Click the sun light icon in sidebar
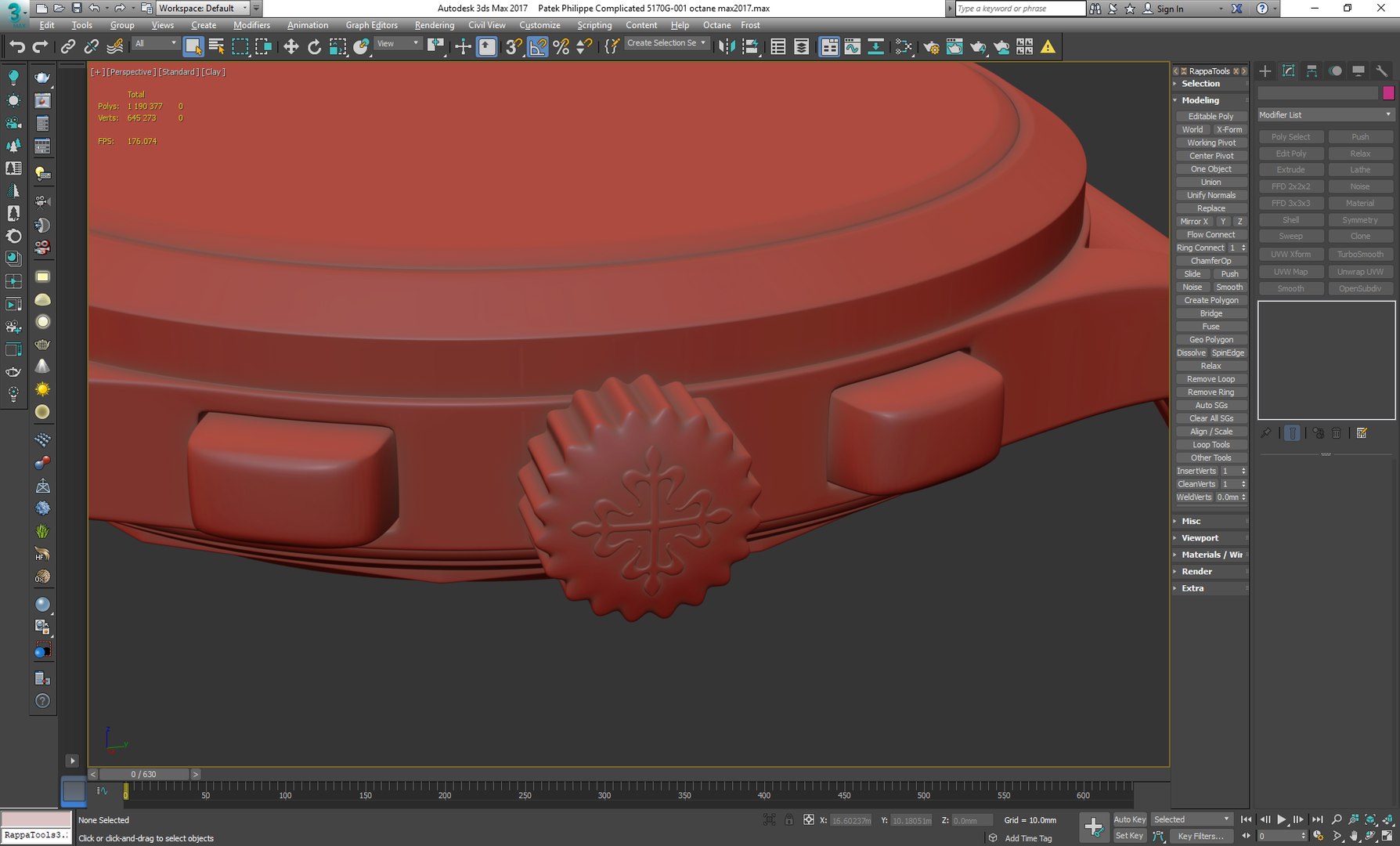Image resolution: width=1400 pixels, height=846 pixels. point(42,389)
